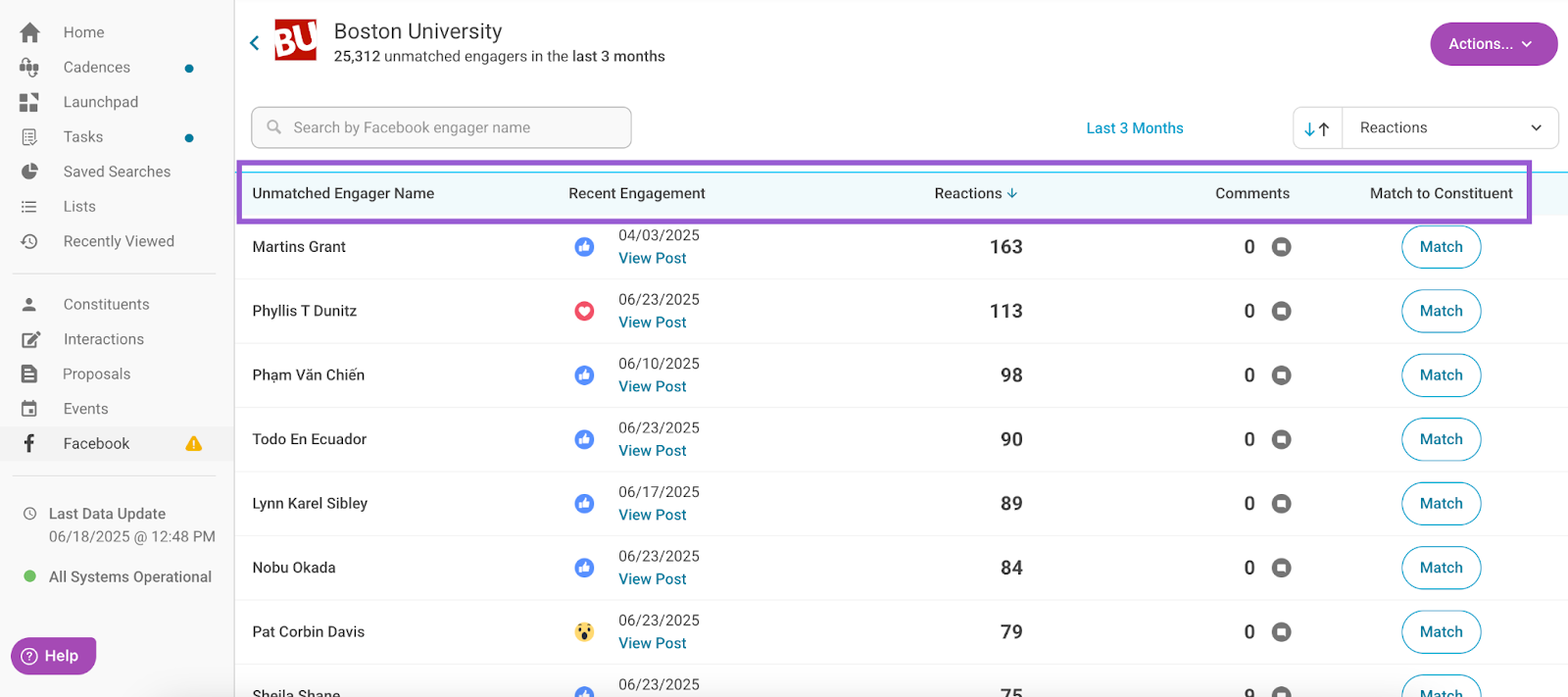Click the Match to Constituent column header
Screen dimensions: 1568x697
(1442, 193)
